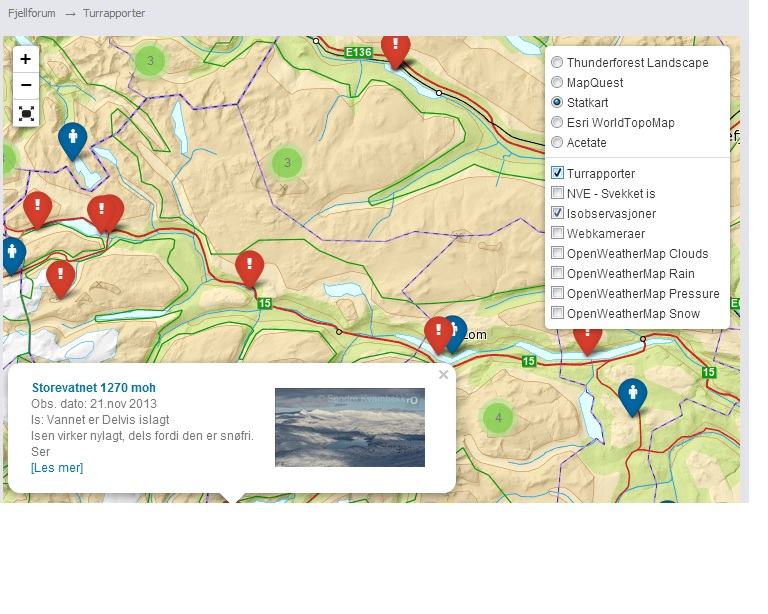This screenshot has width=768, height=614.
Task: Zoom in with the plus button
Action: [26, 59]
